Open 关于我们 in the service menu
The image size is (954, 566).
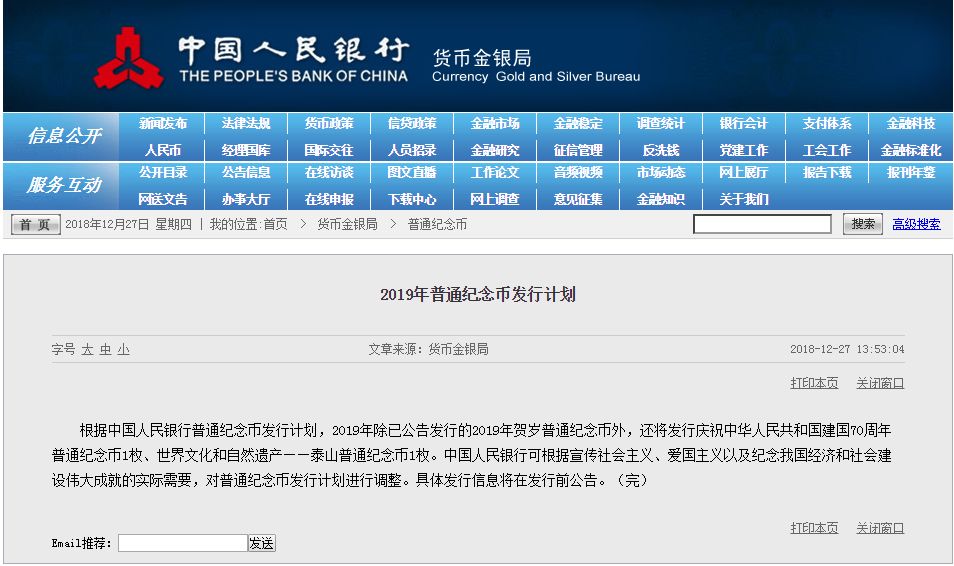tap(743, 199)
